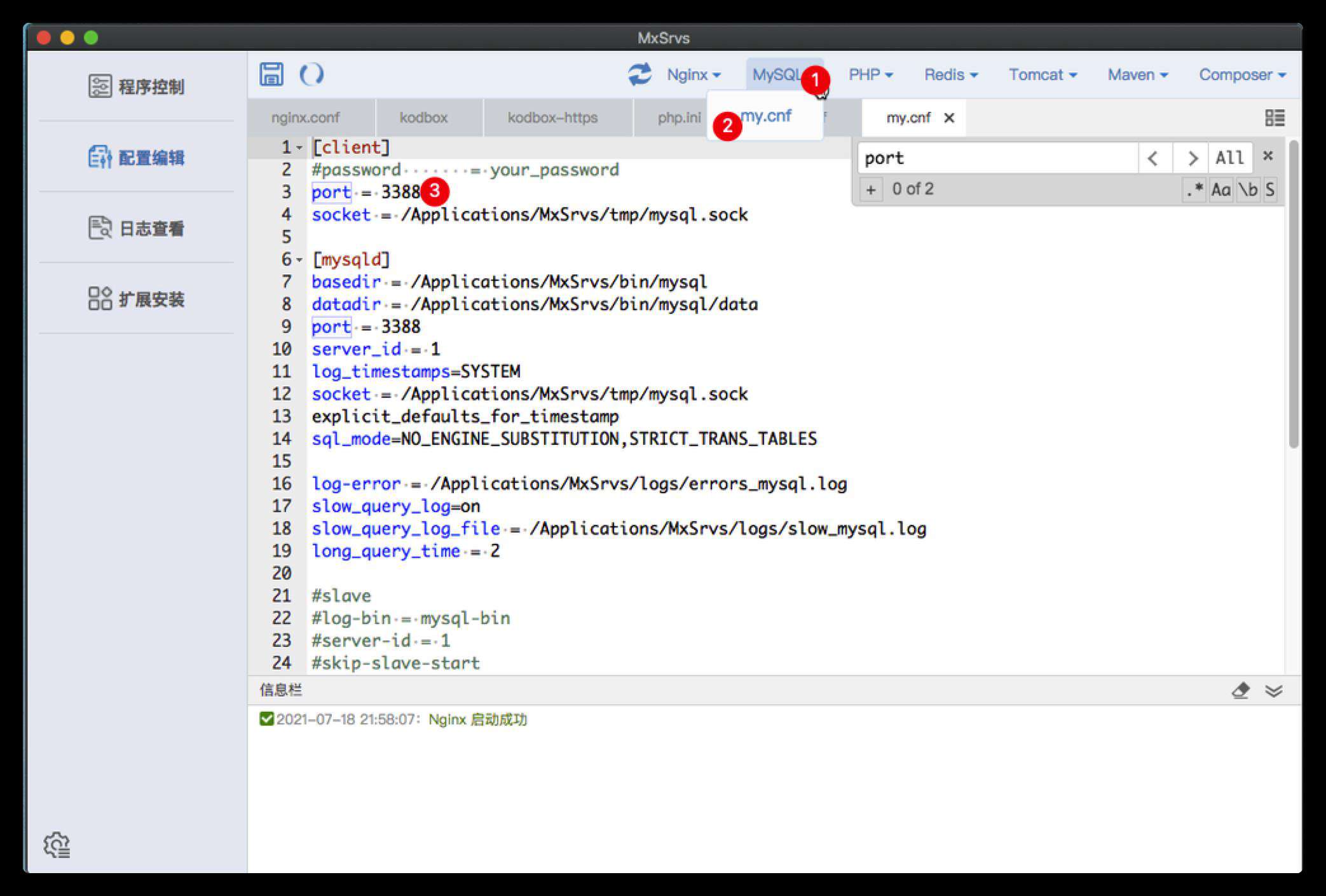Click the port setting on line 9

pos(366,327)
